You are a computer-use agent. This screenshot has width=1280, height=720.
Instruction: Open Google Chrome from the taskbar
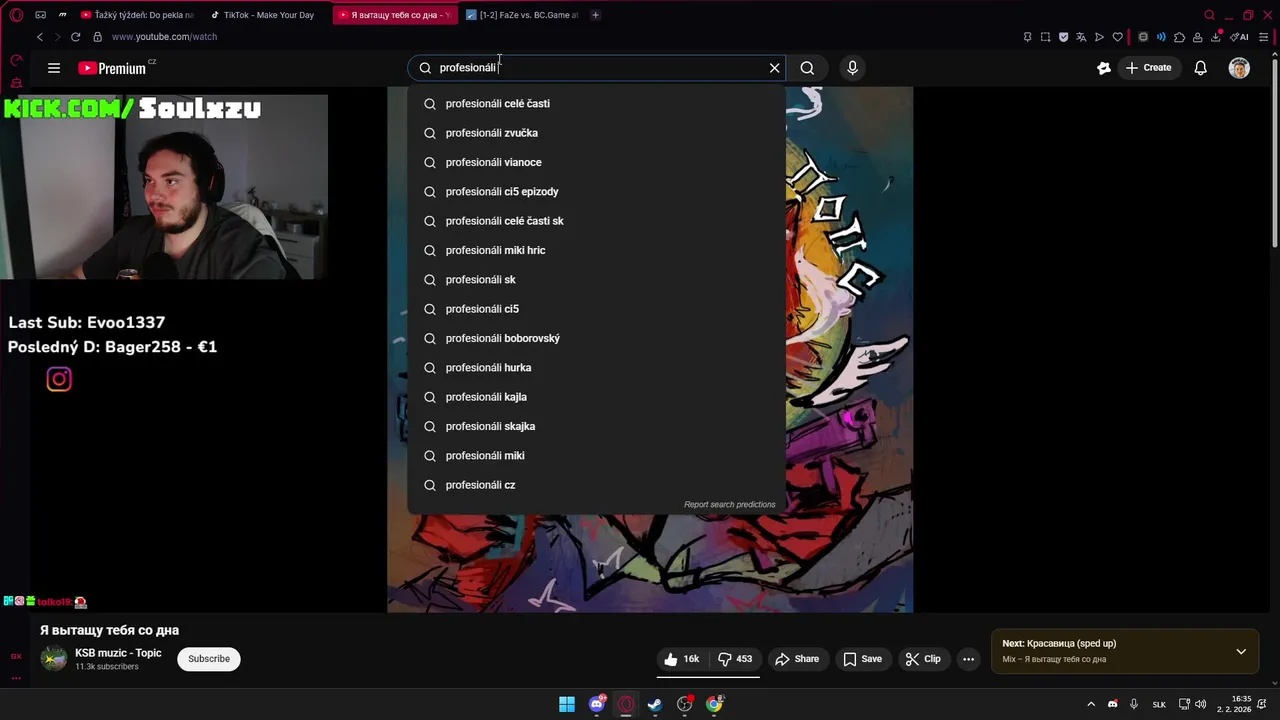click(x=714, y=705)
